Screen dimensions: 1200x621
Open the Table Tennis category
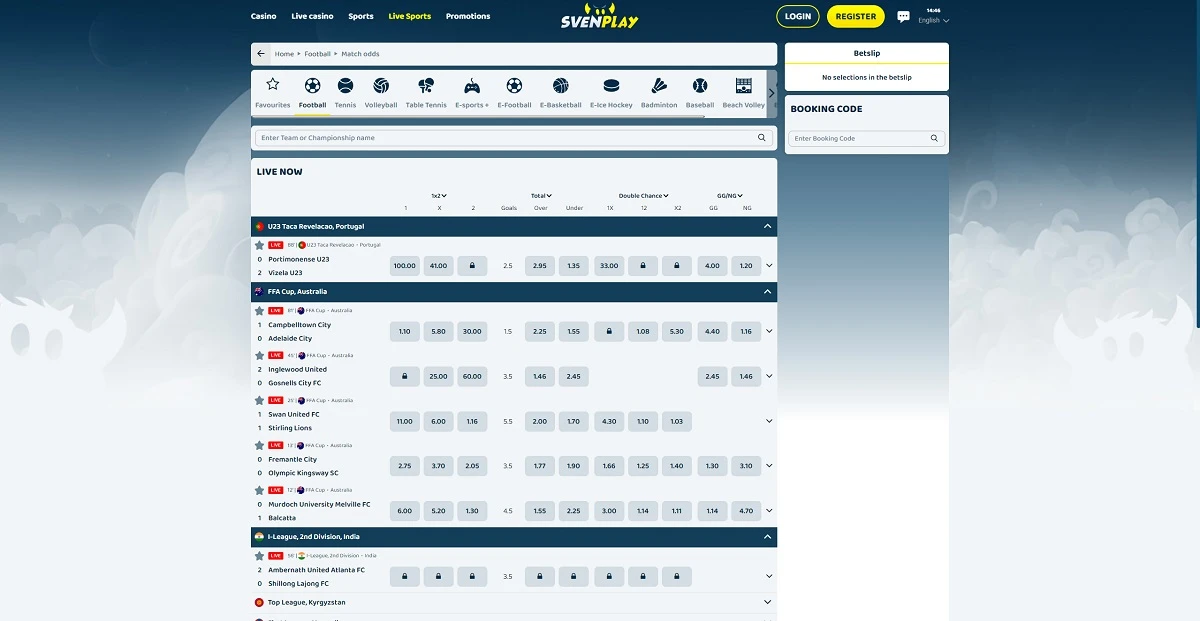(426, 92)
